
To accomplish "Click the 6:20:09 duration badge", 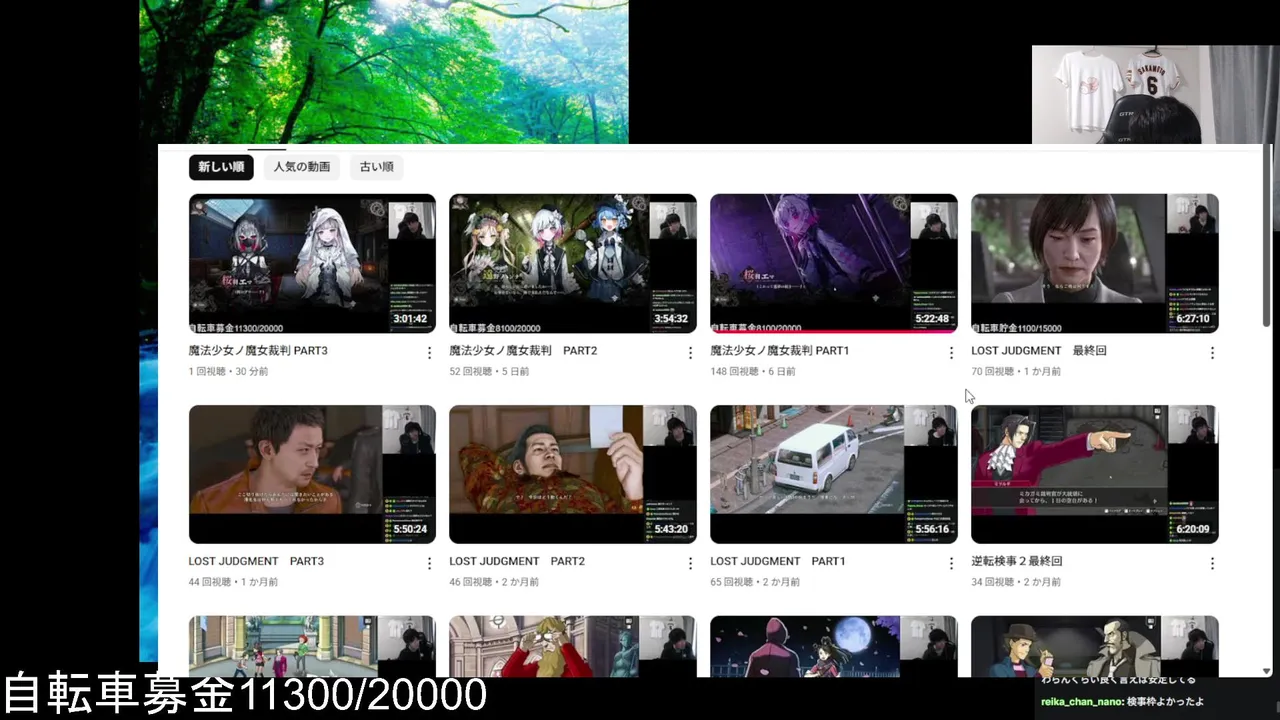I will 1193,529.
